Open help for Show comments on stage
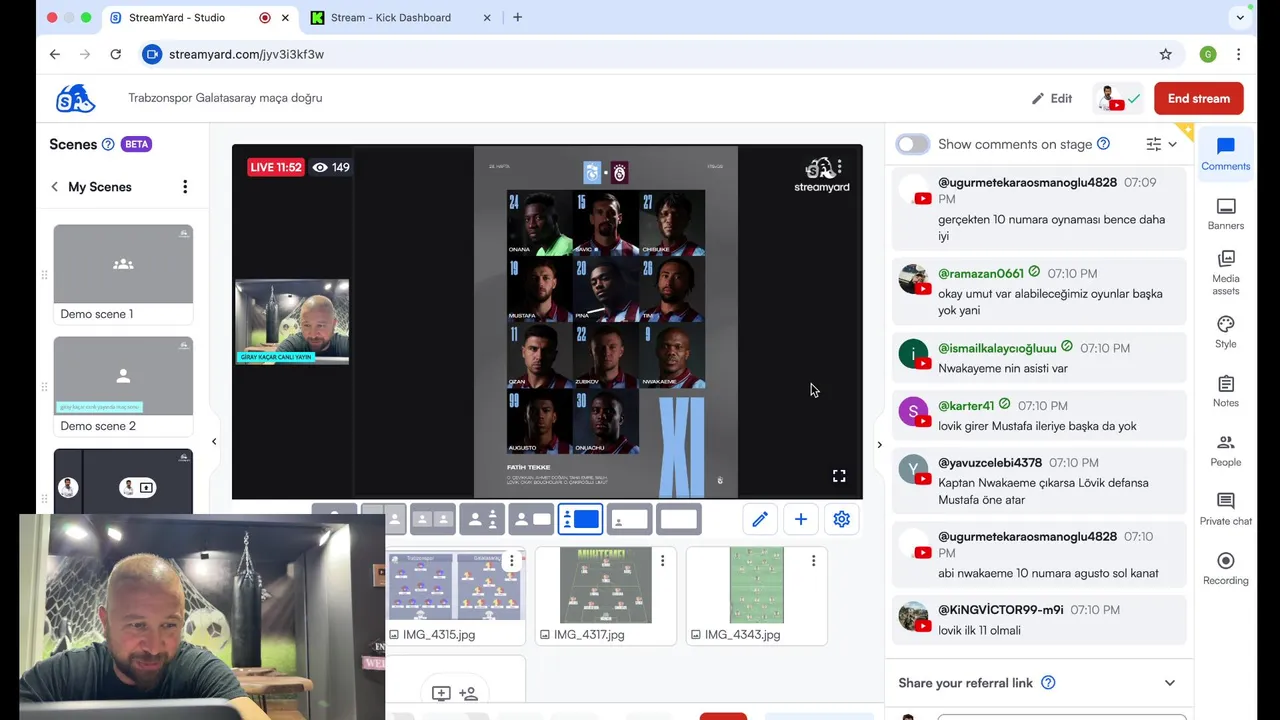This screenshot has width=1280, height=720. tap(1103, 144)
